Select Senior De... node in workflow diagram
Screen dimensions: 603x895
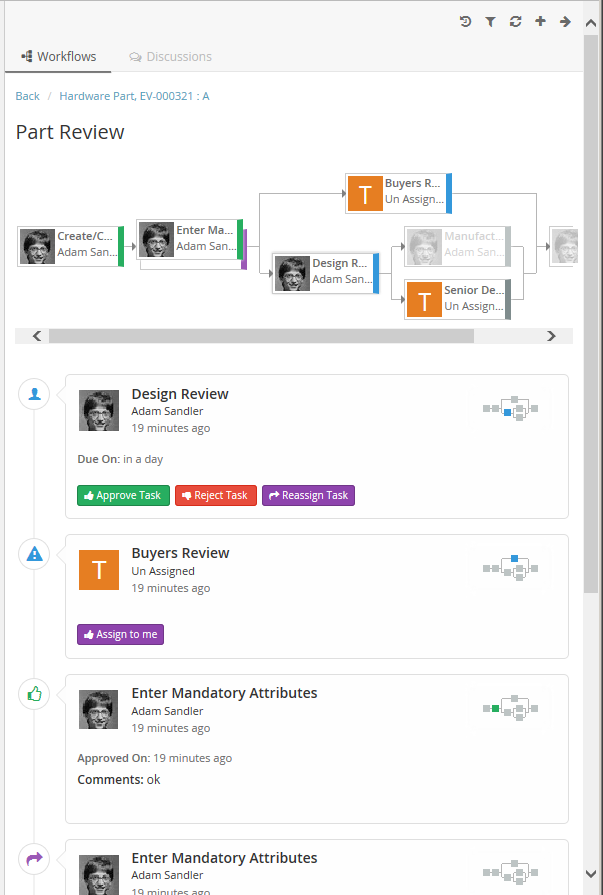pyautogui.click(x=457, y=299)
